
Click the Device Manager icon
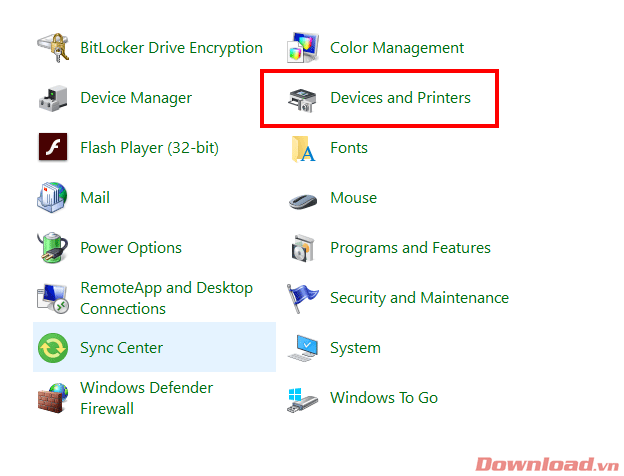click(x=53, y=98)
